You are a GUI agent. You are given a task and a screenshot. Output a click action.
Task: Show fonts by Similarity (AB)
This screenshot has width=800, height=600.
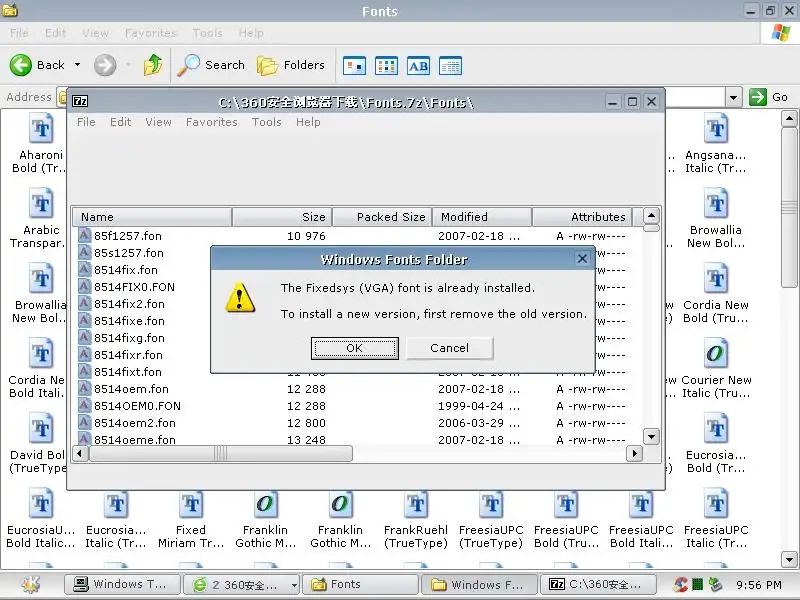(x=418, y=66)
